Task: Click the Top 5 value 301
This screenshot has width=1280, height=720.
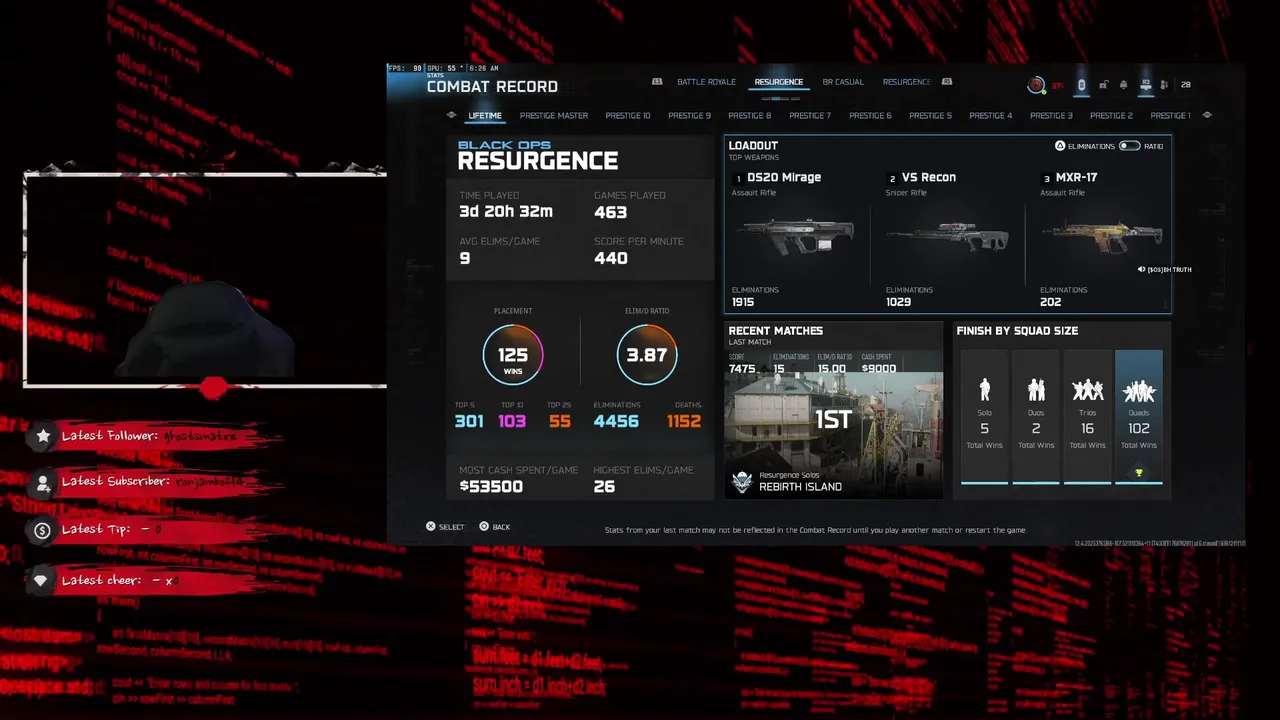Action: tap(469, 421)
